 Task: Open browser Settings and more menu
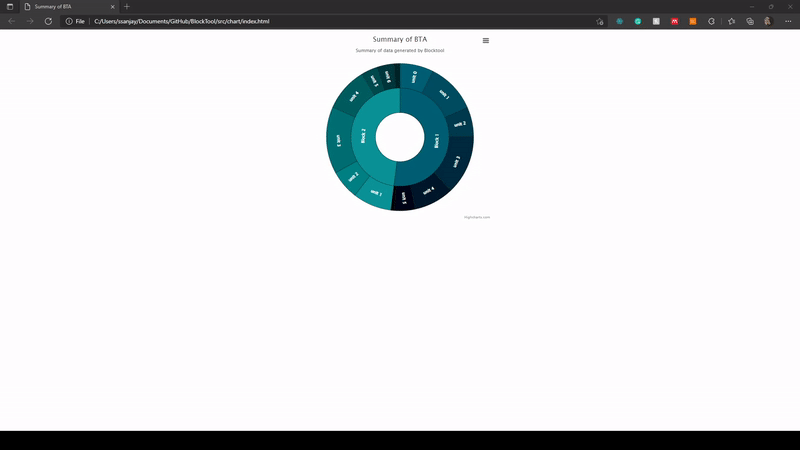[x=788, y=21]
